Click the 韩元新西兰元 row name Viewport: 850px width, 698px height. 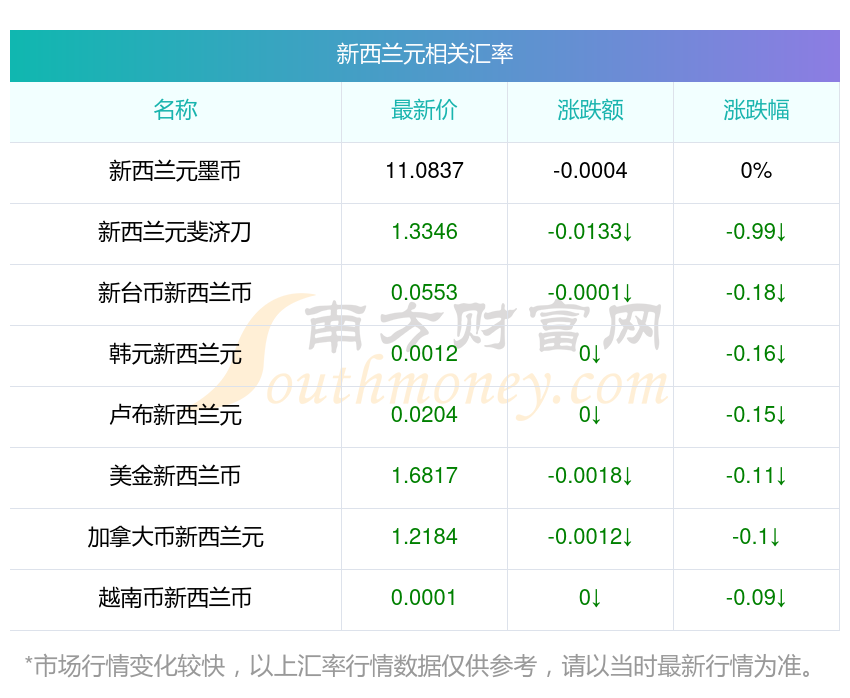(x=175, y=354)
